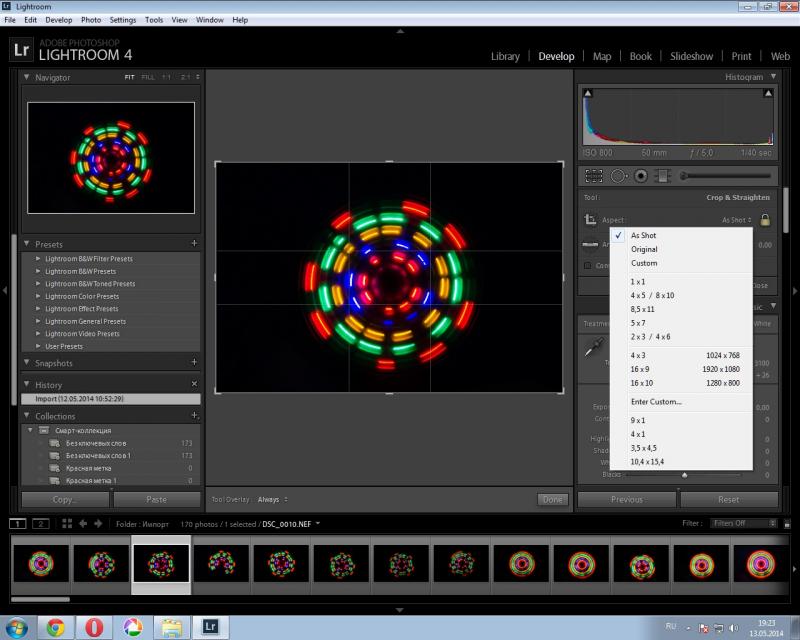The image size is (800, 640).
Task: Clear History with the X icon
Action: pyautogui.click(x=194, y=384)
